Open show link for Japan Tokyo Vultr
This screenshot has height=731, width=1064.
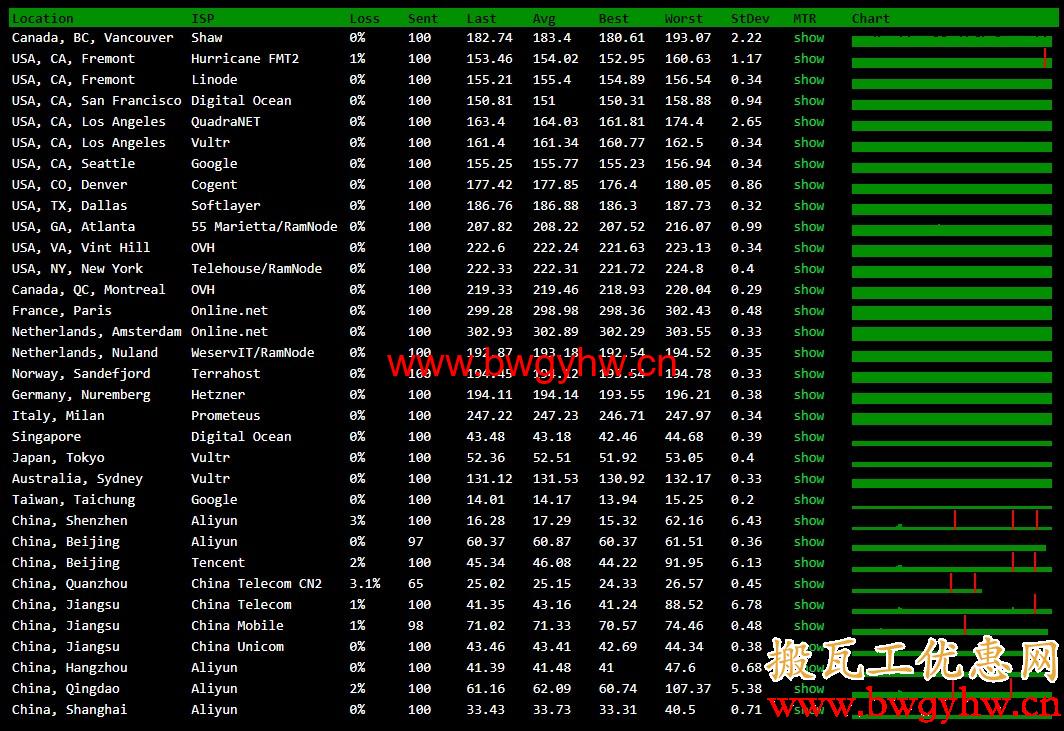click(x=809, y=458)
